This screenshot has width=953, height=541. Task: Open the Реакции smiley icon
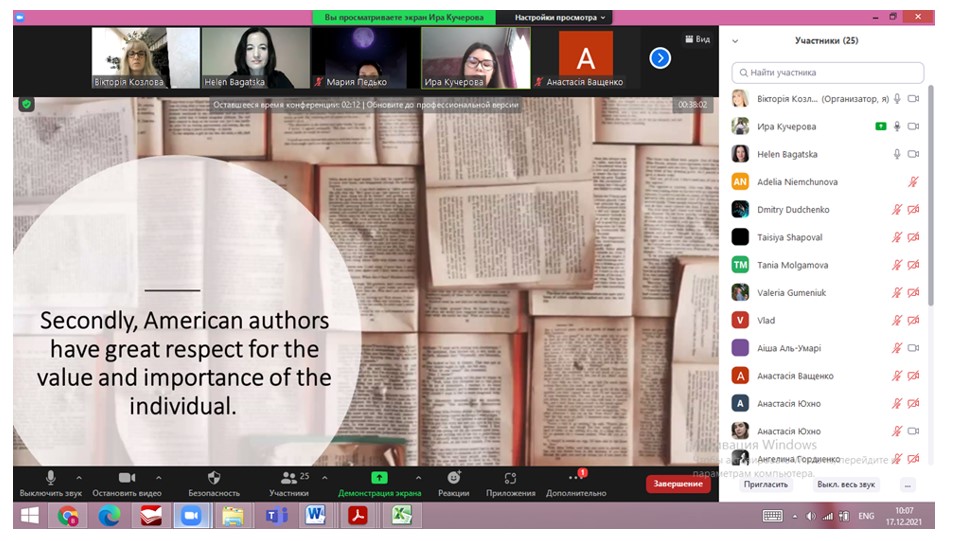(453, 478)
